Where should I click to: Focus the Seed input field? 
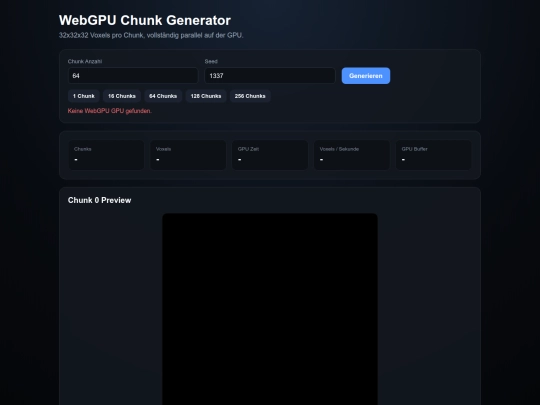[x=270, y=75]
